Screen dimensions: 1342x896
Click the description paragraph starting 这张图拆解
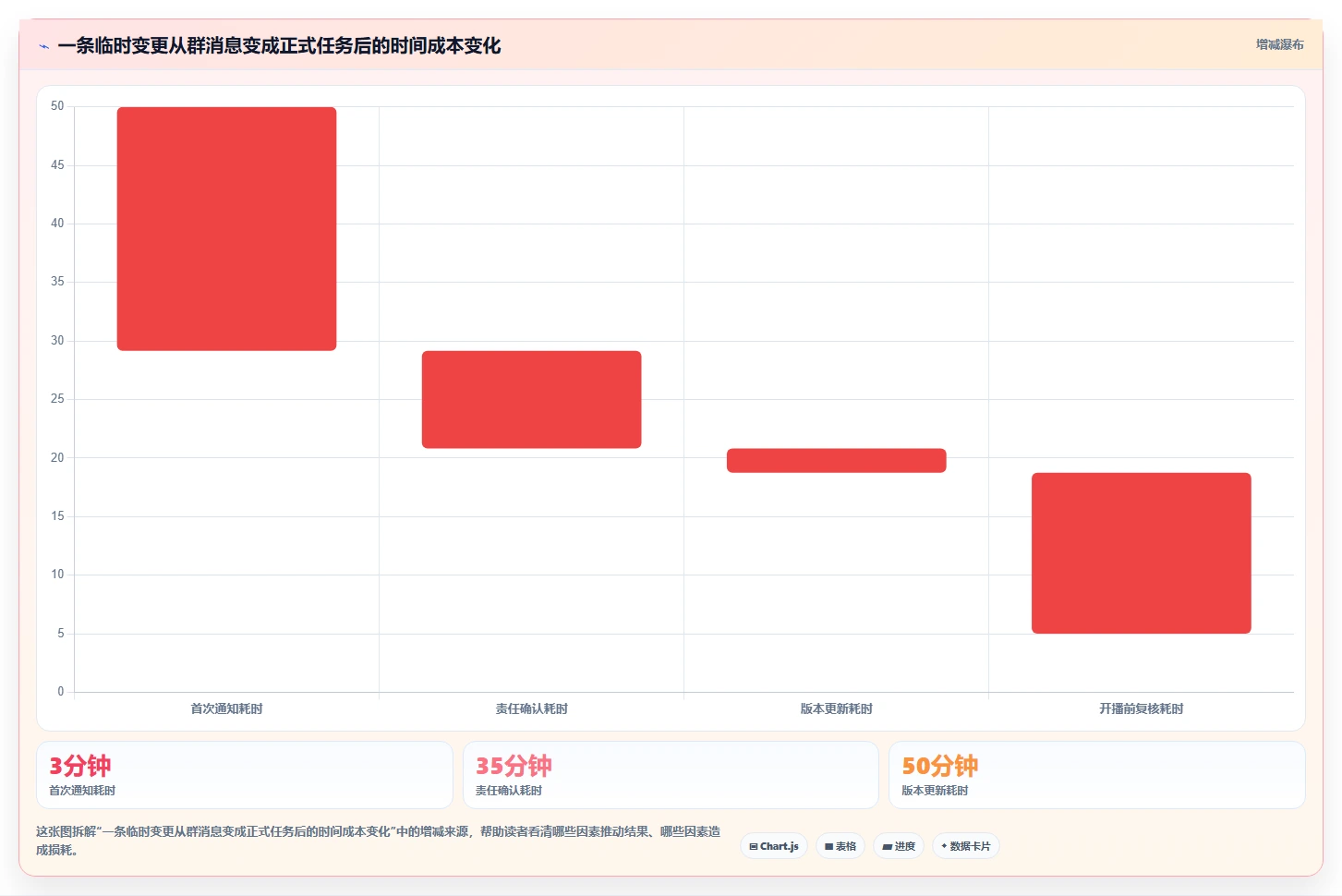click(379, 841)
